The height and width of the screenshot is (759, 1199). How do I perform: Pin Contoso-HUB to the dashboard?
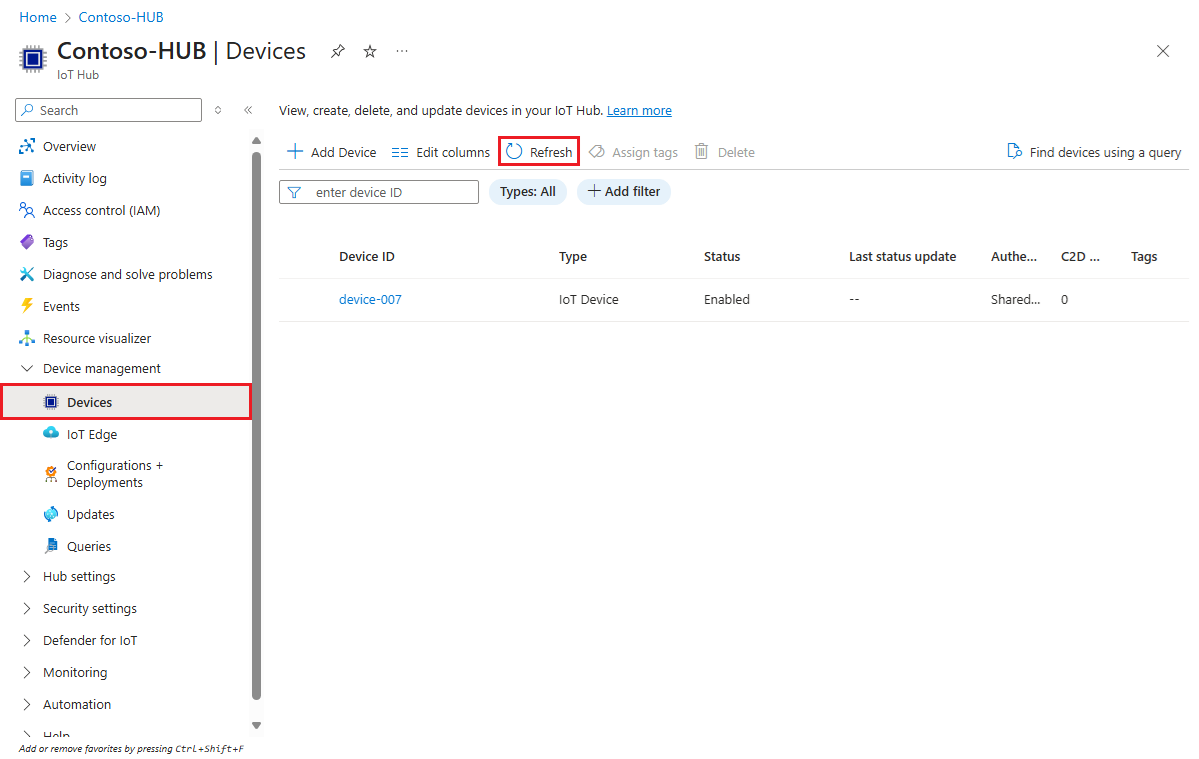point(337,51)
